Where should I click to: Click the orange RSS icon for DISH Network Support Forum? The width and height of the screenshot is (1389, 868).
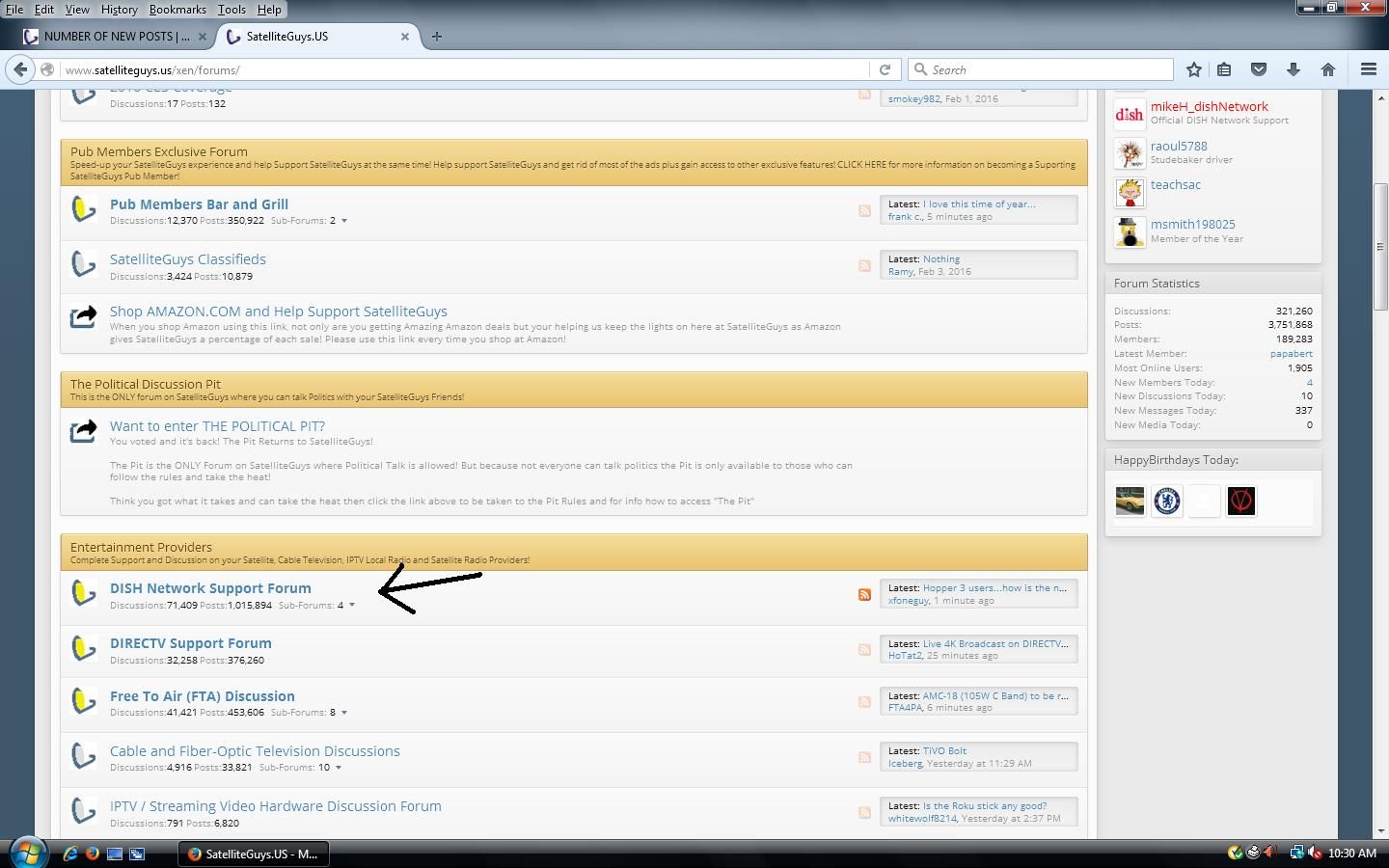864,594
